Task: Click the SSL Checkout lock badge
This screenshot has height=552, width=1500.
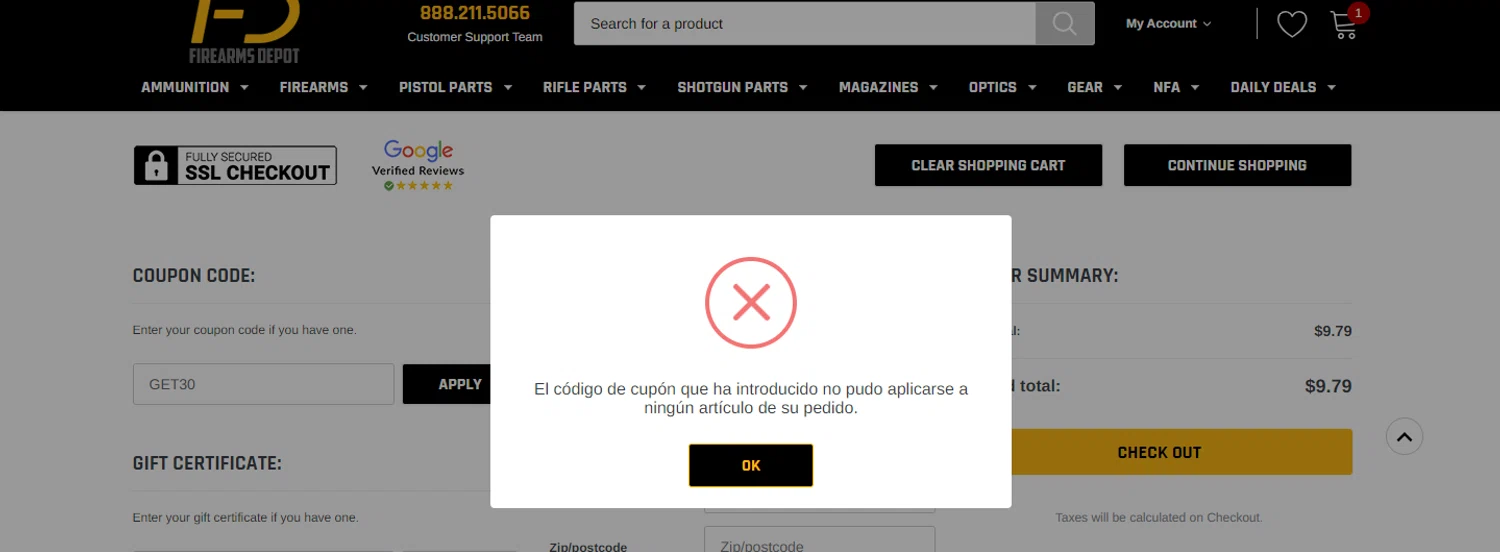Action: pyautogui.click(x=235, y=166)
